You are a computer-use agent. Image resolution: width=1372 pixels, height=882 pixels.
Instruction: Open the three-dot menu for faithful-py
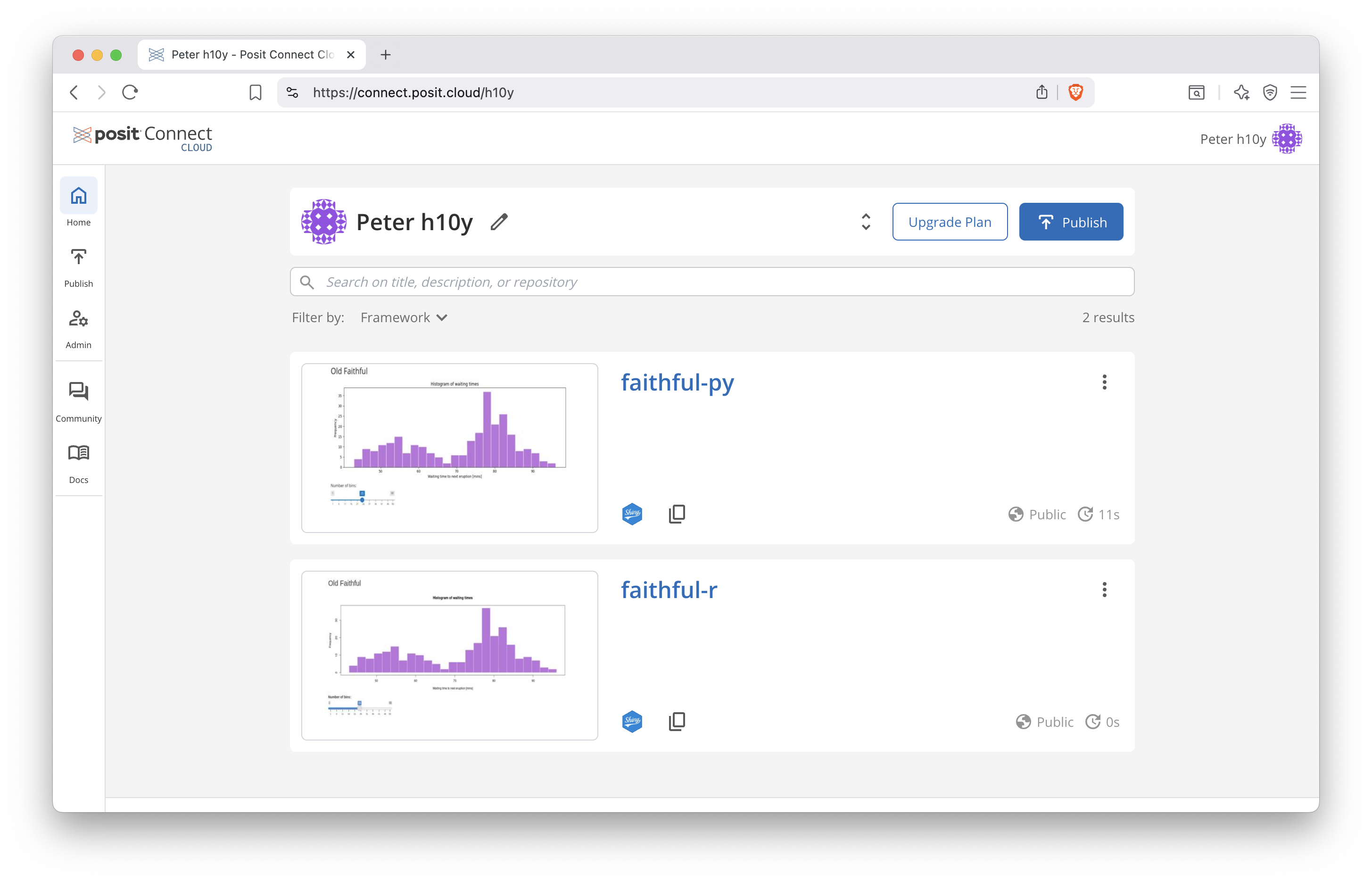(1105, 382)
